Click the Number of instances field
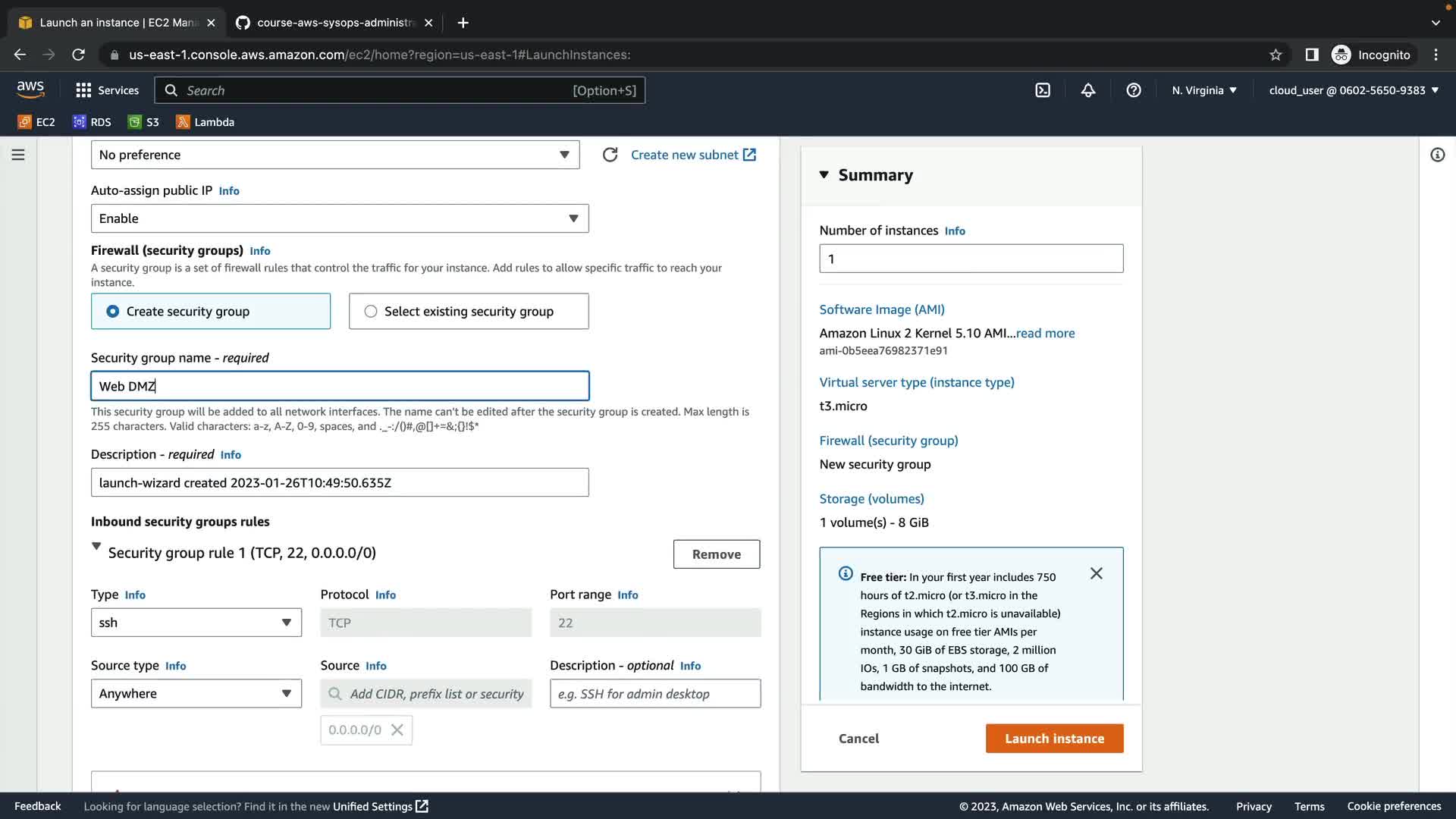The image size is (1456, 819). point(971,259)
